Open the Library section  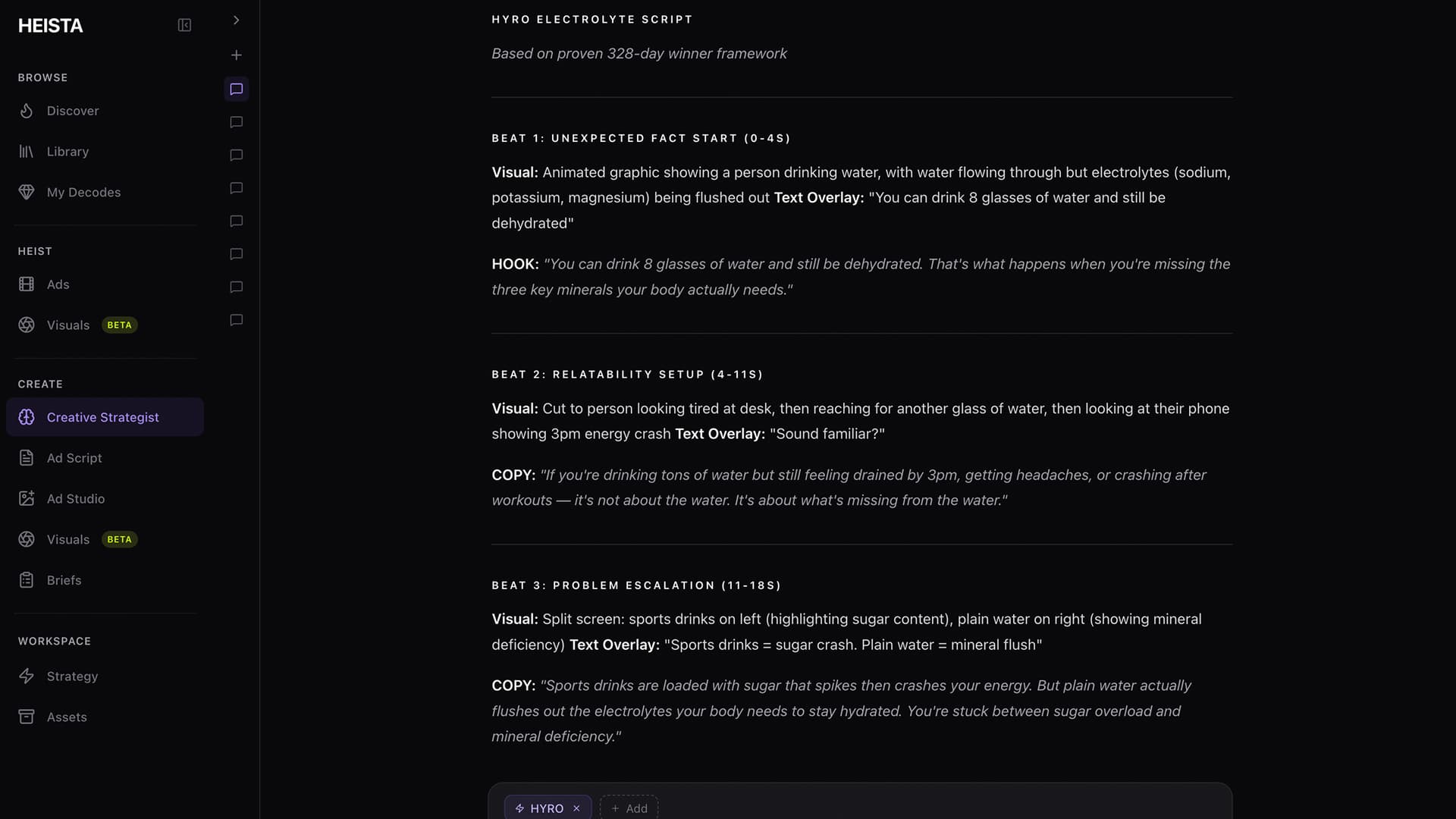coord(68,152)
